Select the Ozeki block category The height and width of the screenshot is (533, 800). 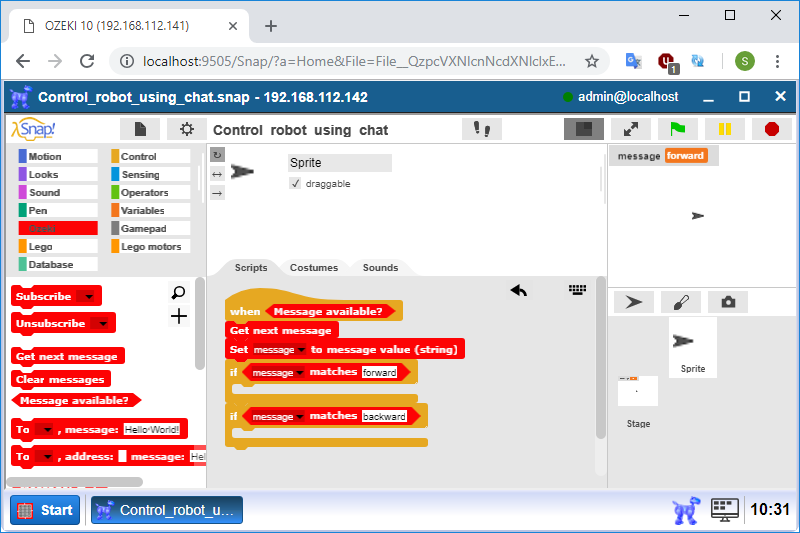click(58, 228)
